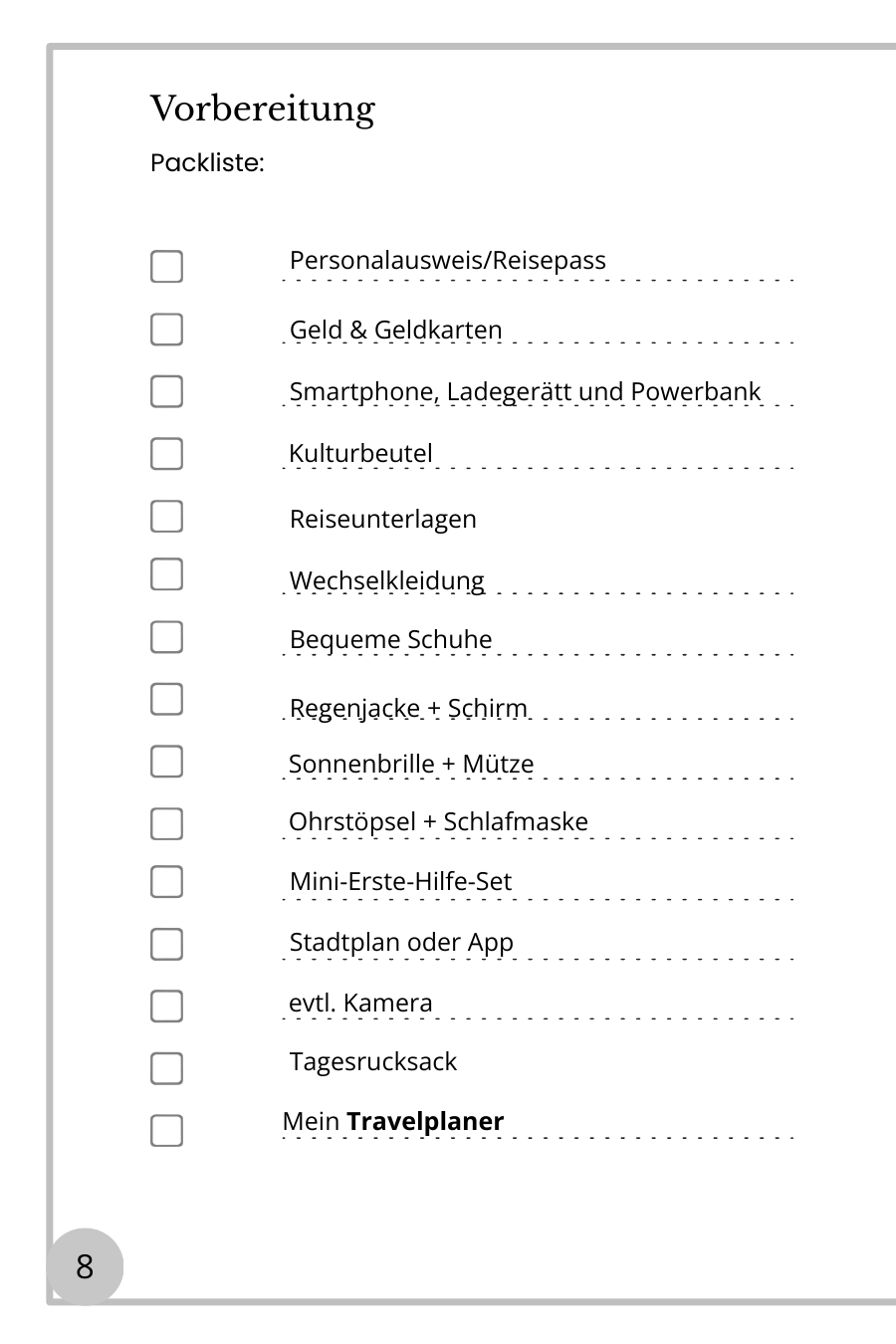Check the Personalausweis/Reisepass checkbox

point(167,267)
